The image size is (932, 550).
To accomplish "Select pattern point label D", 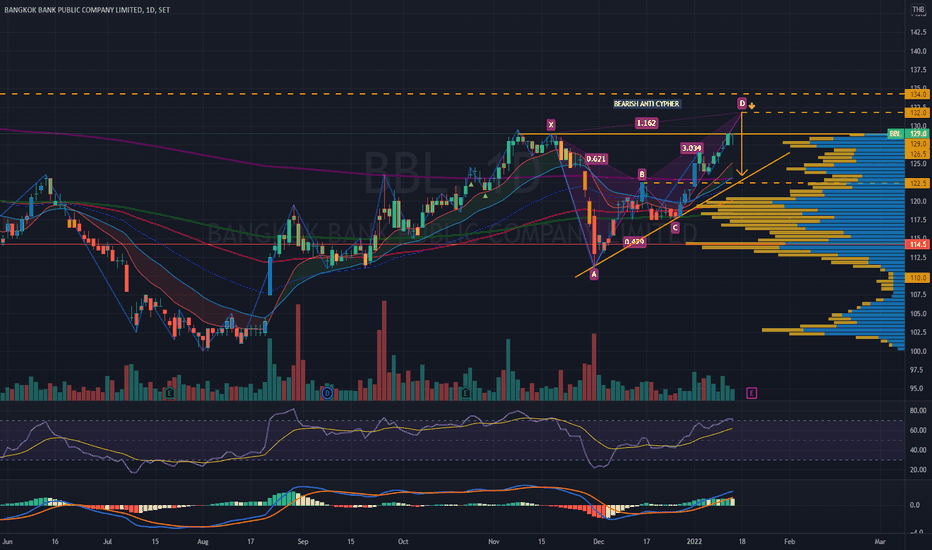I will 742,103.
